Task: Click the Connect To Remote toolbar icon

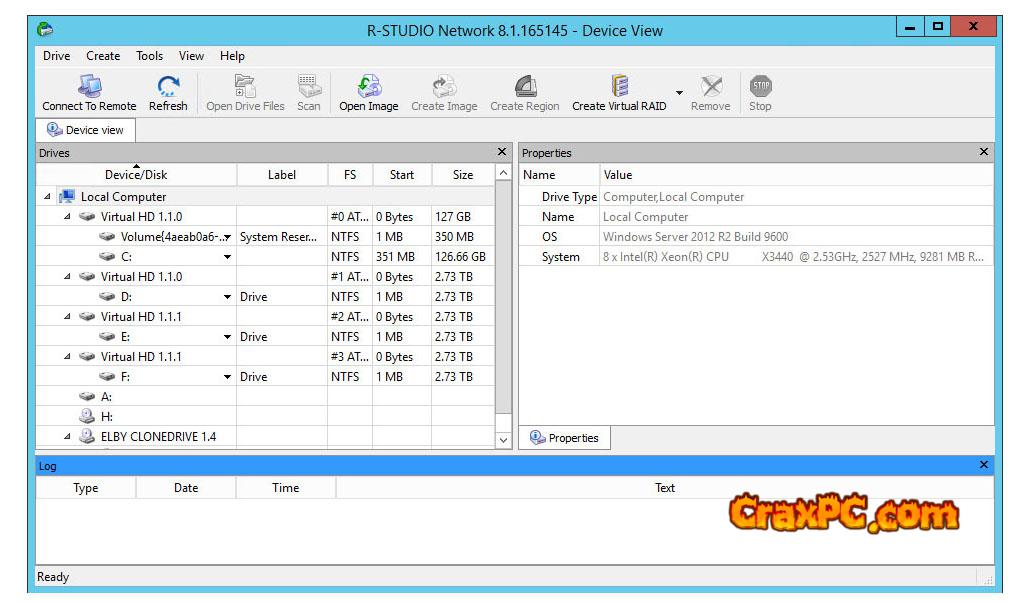Action: point(89,87)
